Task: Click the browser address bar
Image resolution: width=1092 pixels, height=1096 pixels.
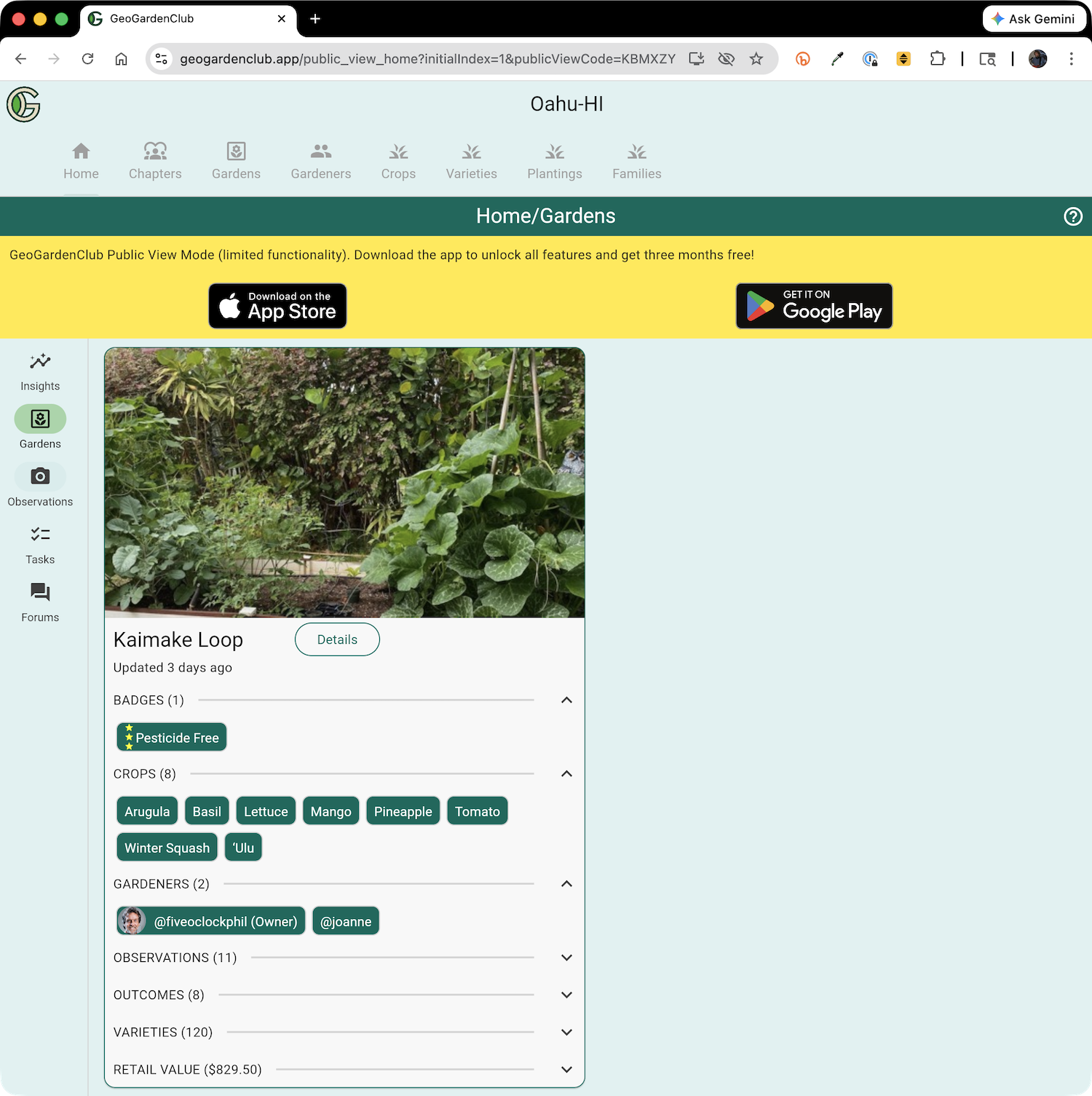Action: tap(427, 59)
